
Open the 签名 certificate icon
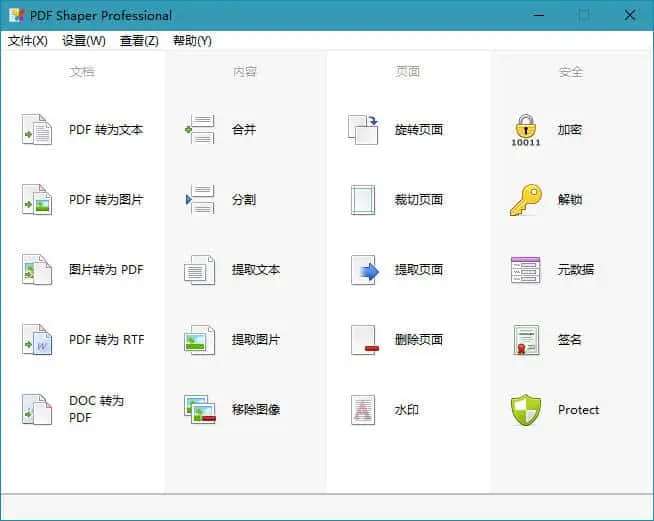526,340
